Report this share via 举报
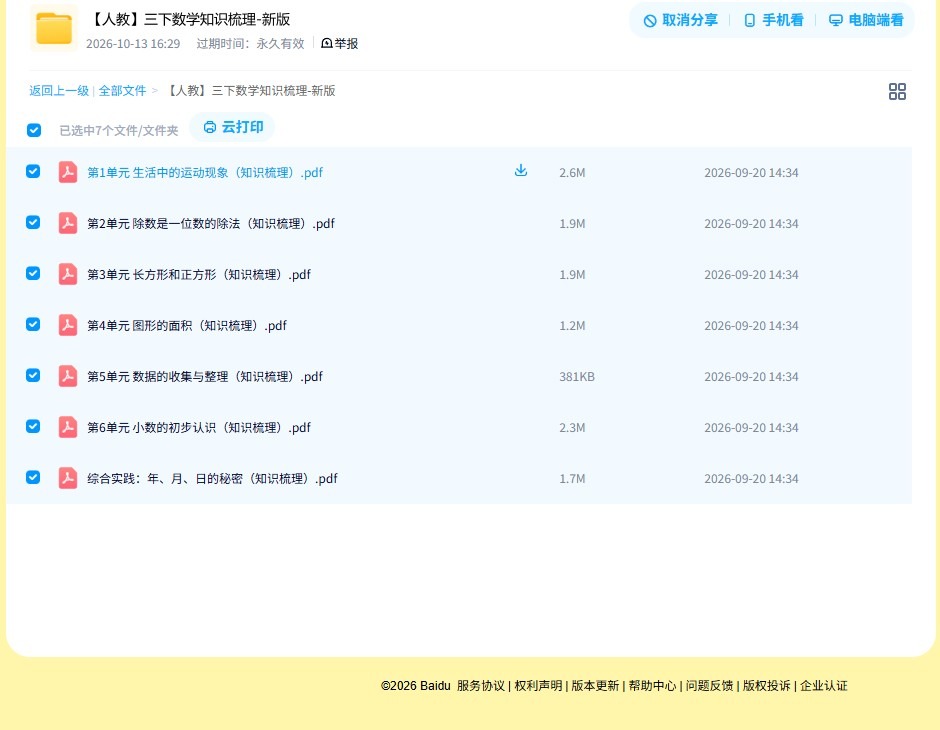This screenshot has height=730, width=940. pos(339,43)
